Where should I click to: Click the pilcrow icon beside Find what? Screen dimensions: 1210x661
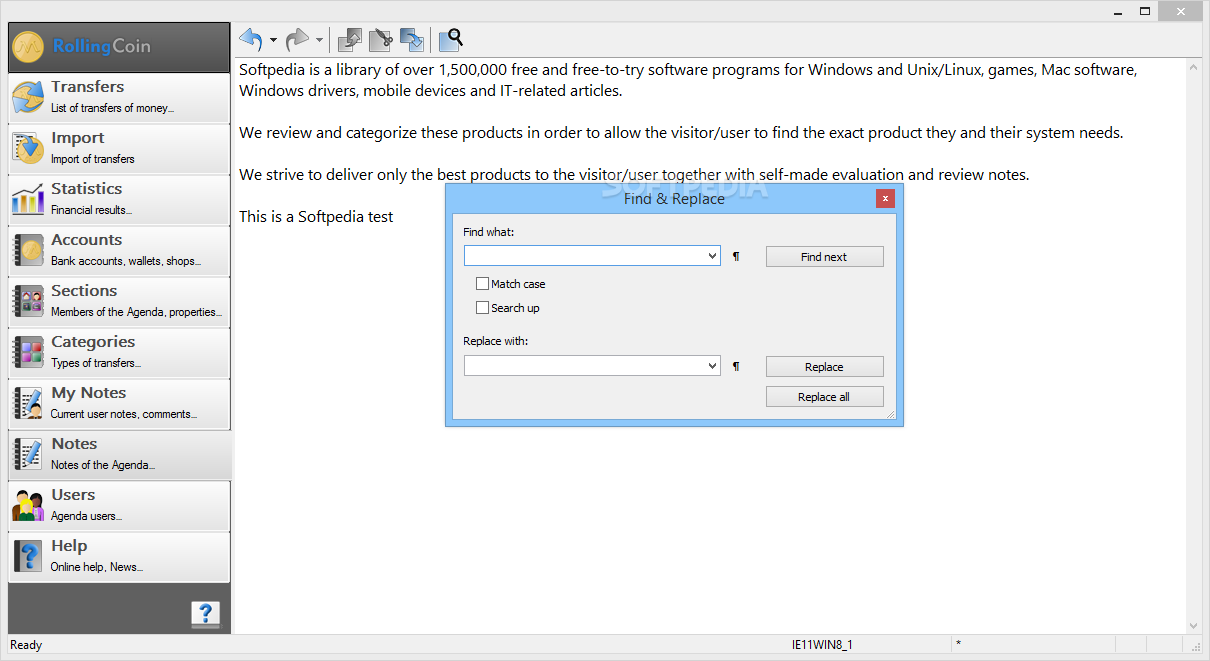tap(736, 257)
